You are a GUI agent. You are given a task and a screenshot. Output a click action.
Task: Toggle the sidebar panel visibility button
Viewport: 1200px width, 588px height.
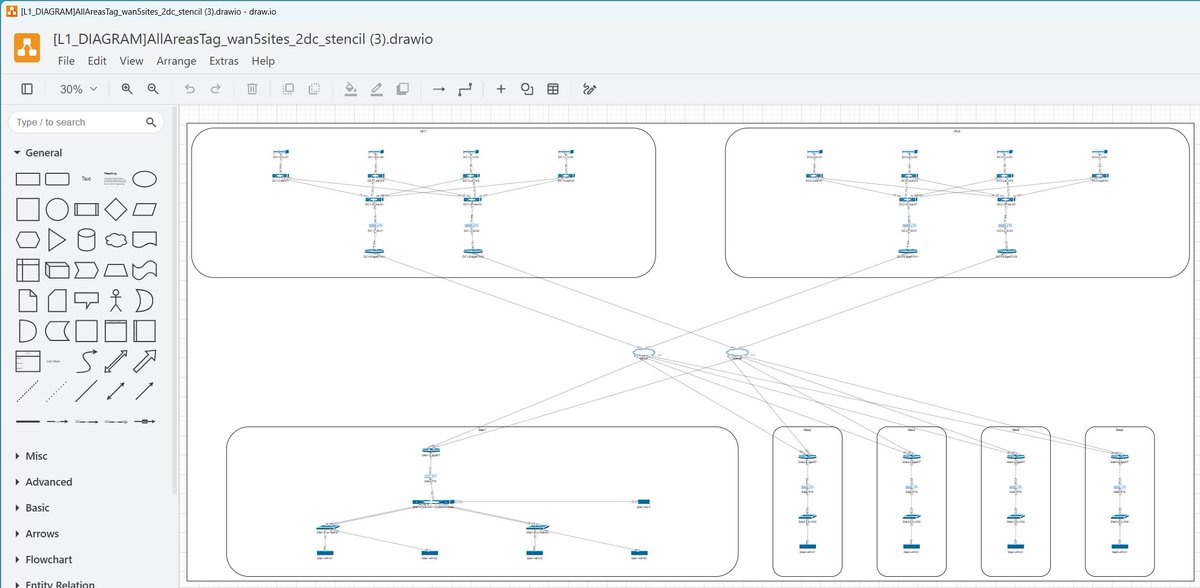27,89
